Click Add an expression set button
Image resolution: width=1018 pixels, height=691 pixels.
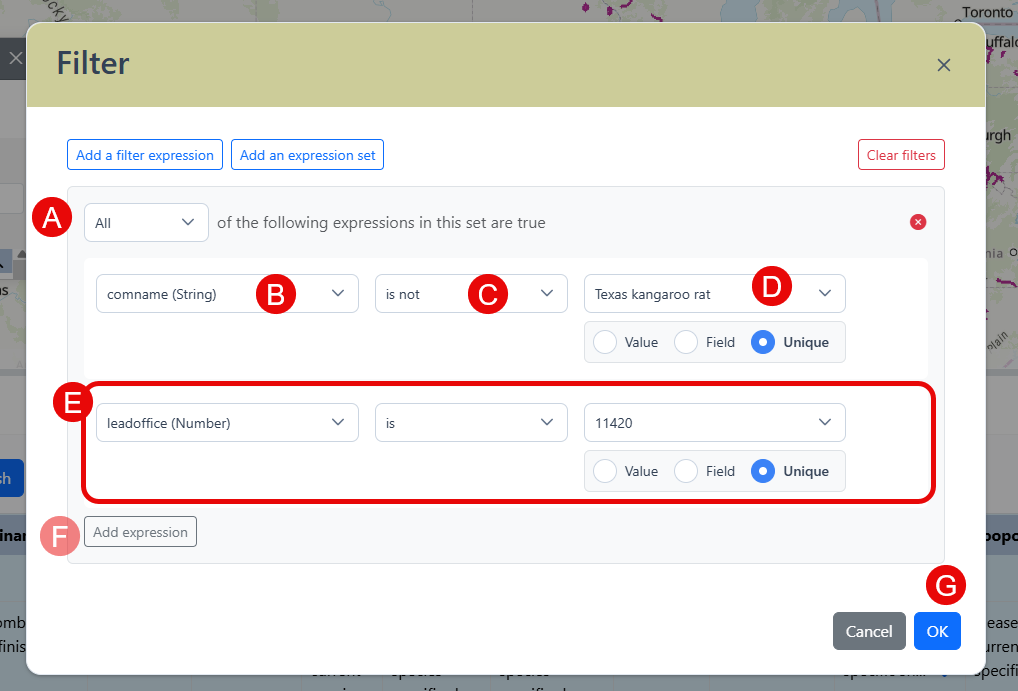307,155
